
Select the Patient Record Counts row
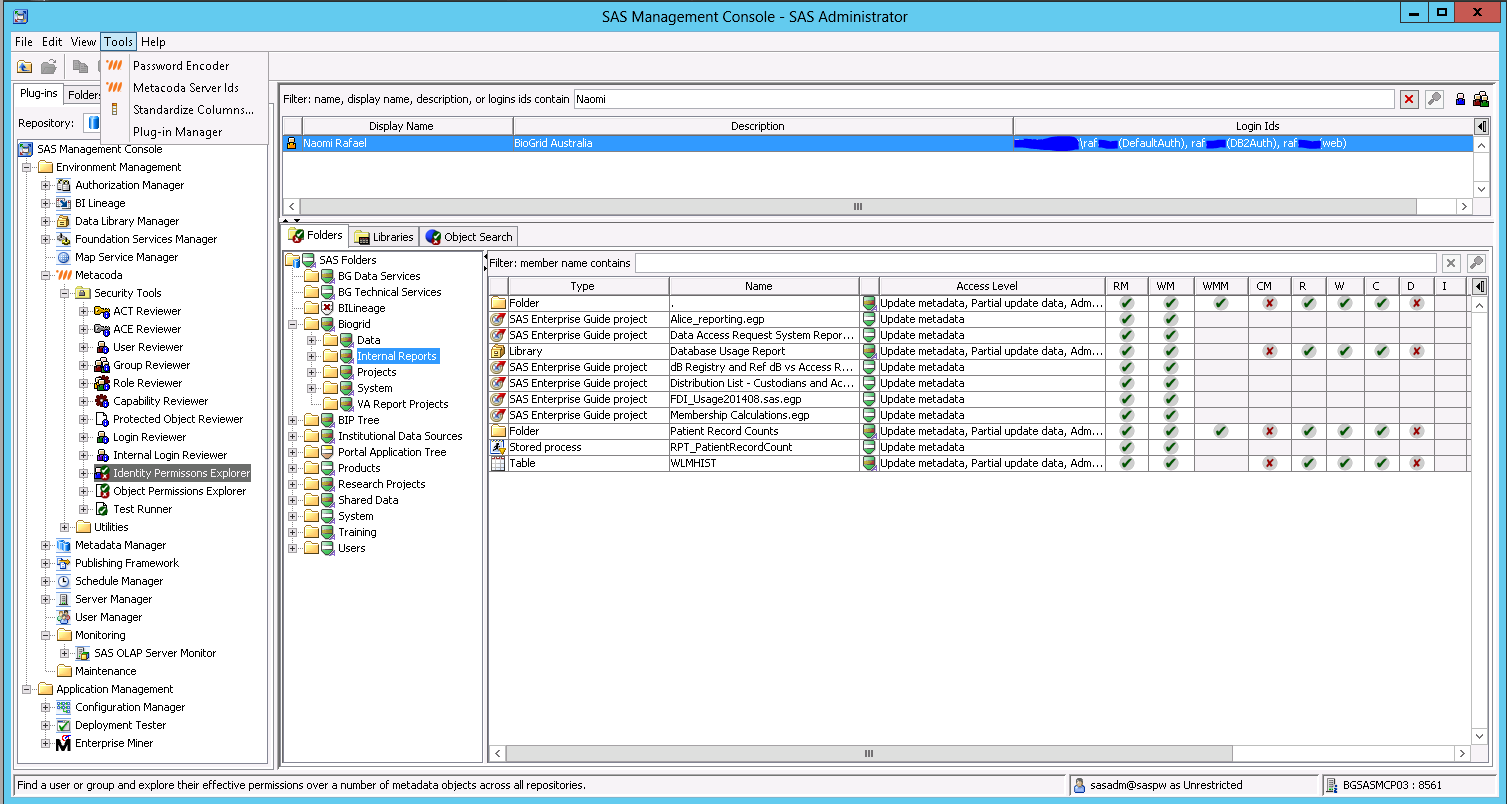point(980,431)
